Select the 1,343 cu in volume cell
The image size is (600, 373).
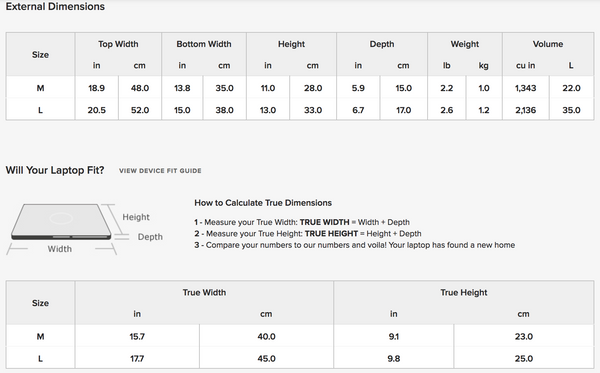click(x=525, y=88)
